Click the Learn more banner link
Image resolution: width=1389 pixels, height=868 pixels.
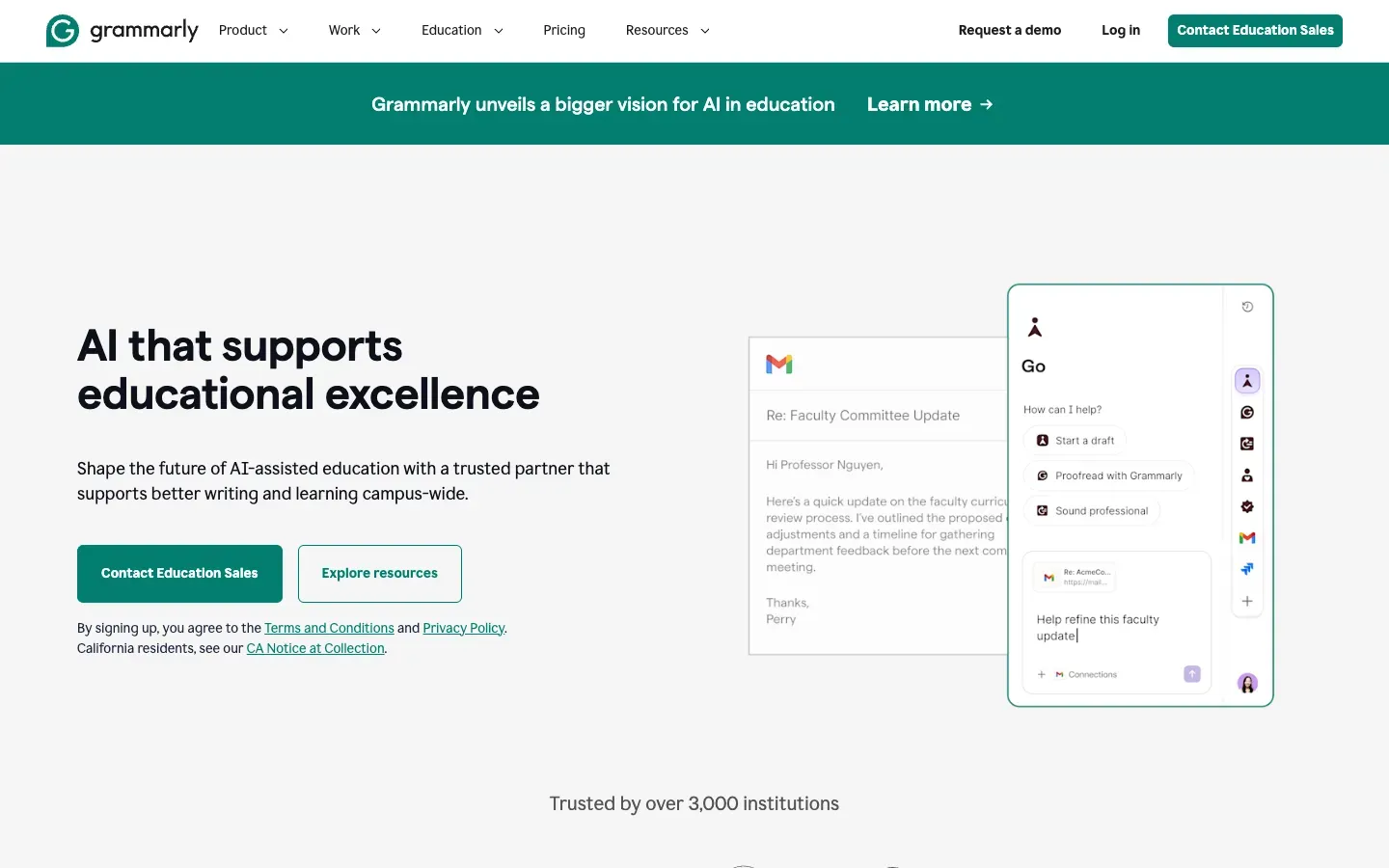pos(930,104)
